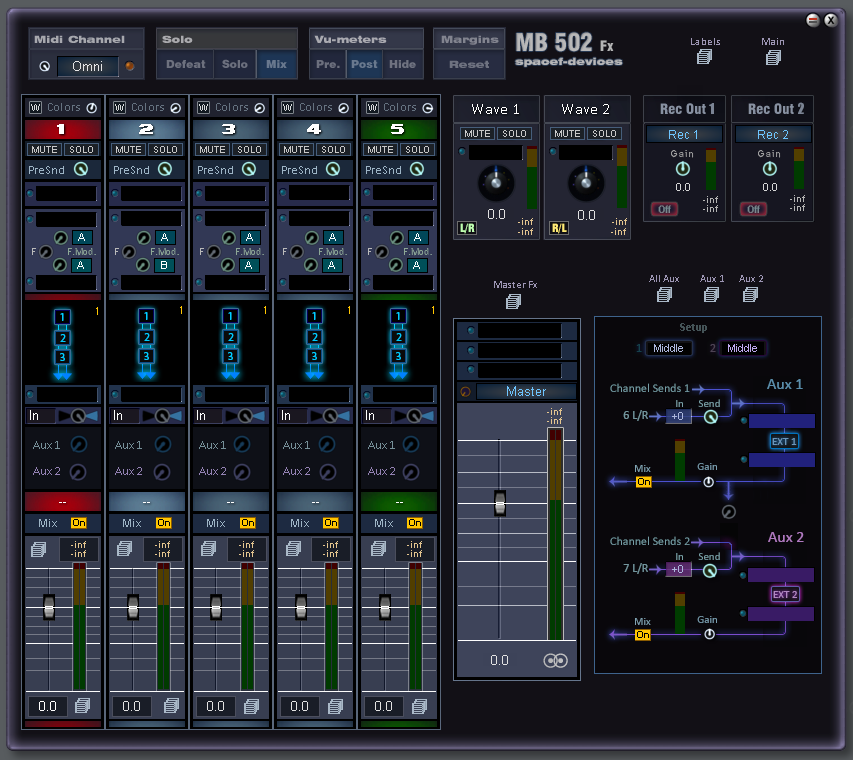The image size is (853, 760).
Task: Open Setup 1 Middle selector
Action: pos(669,348)
